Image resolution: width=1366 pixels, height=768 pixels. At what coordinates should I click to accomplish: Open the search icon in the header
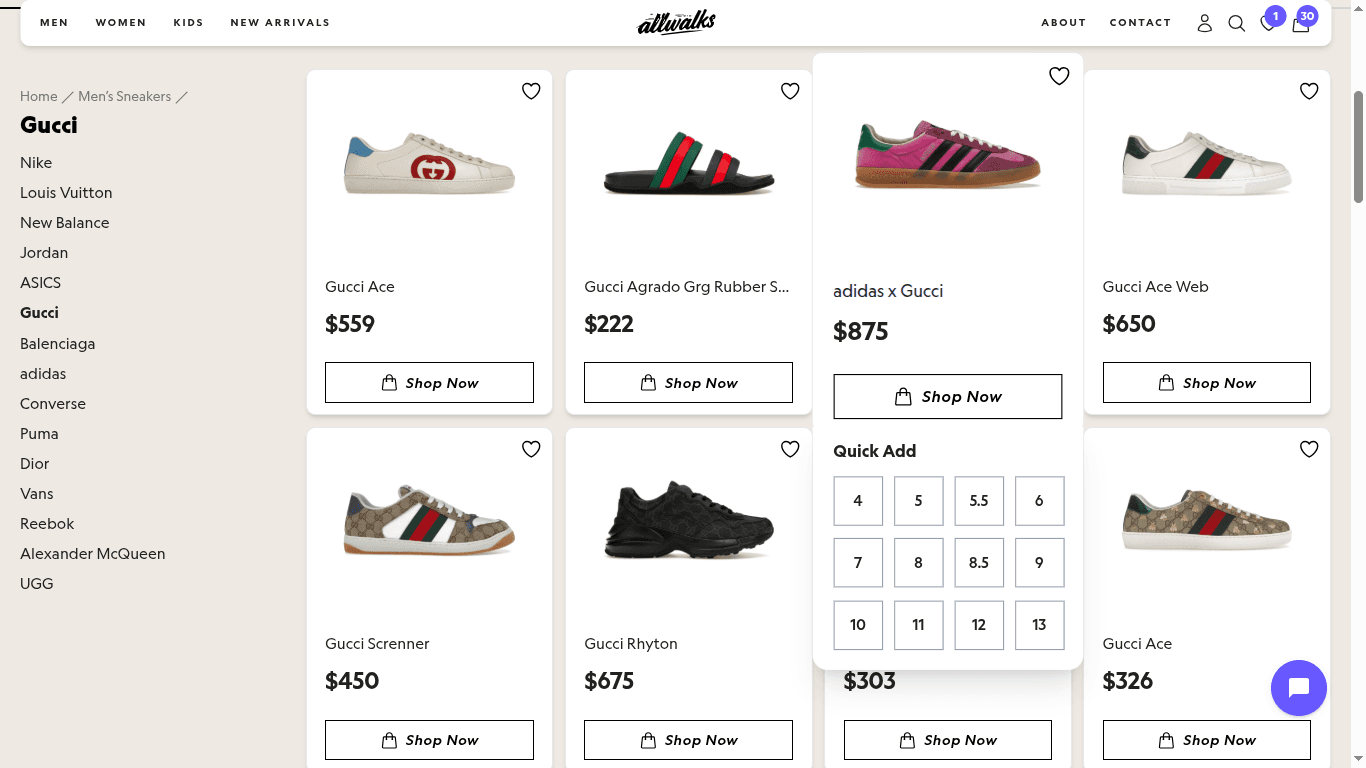tap(1237, 22)
